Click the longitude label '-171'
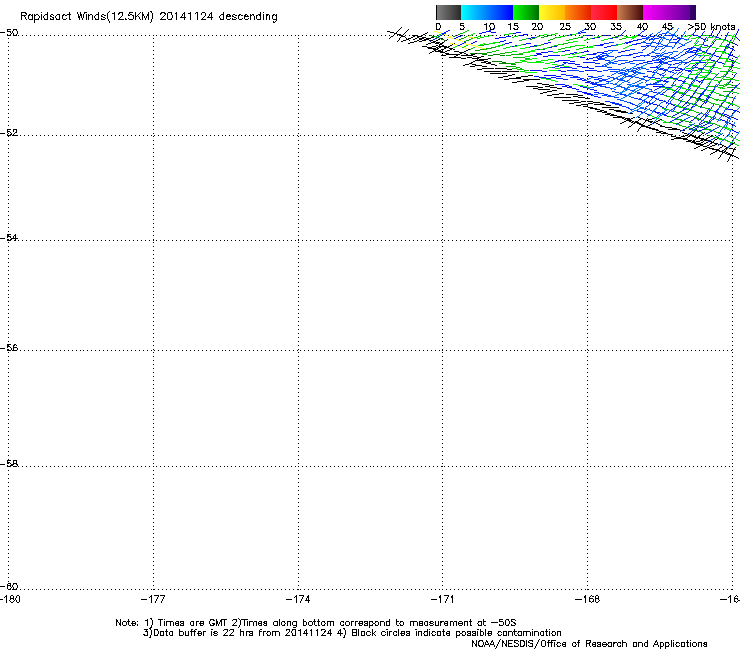 [443, 599]
